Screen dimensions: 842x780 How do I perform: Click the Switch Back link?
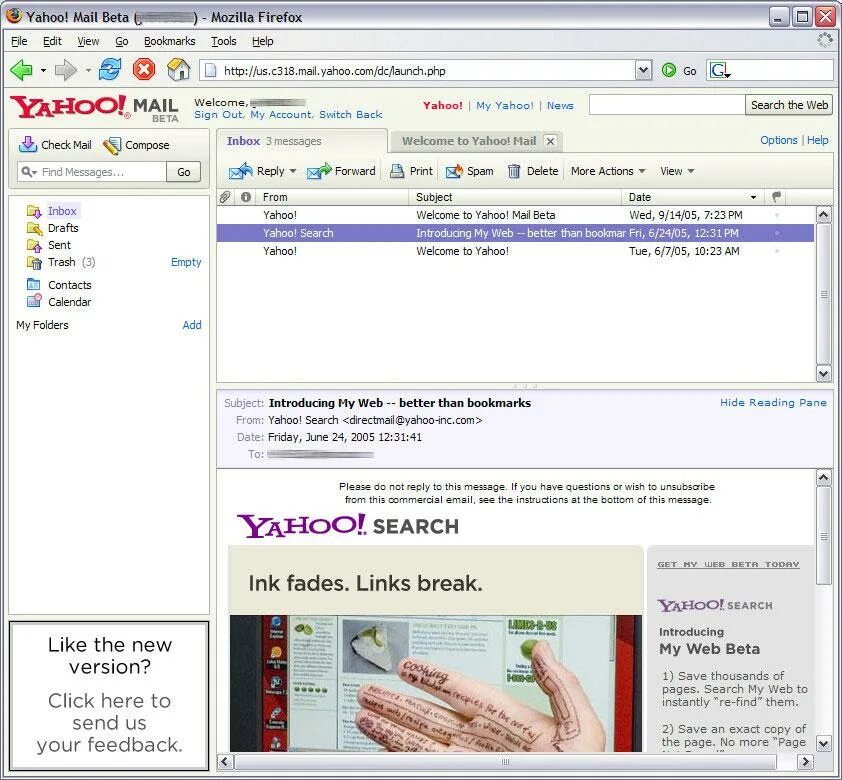(351, 114)
